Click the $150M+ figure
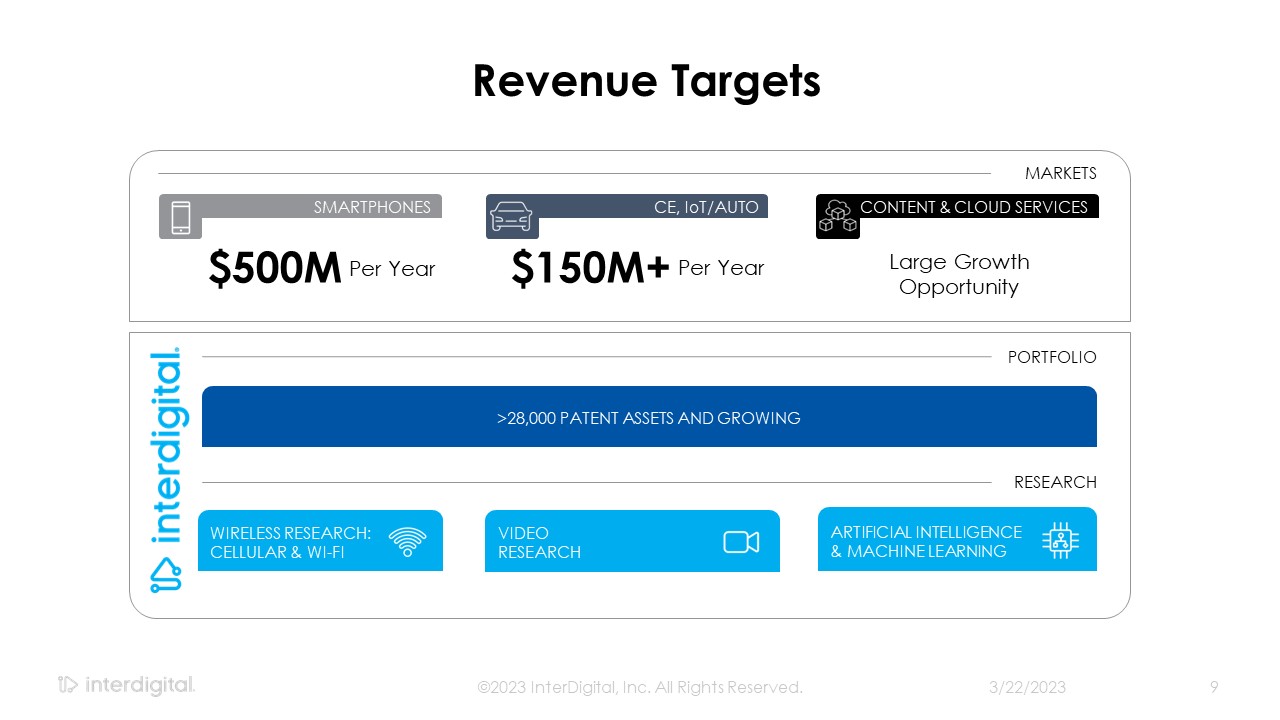This screenshot has height=720, width=1280. point(590,268)
